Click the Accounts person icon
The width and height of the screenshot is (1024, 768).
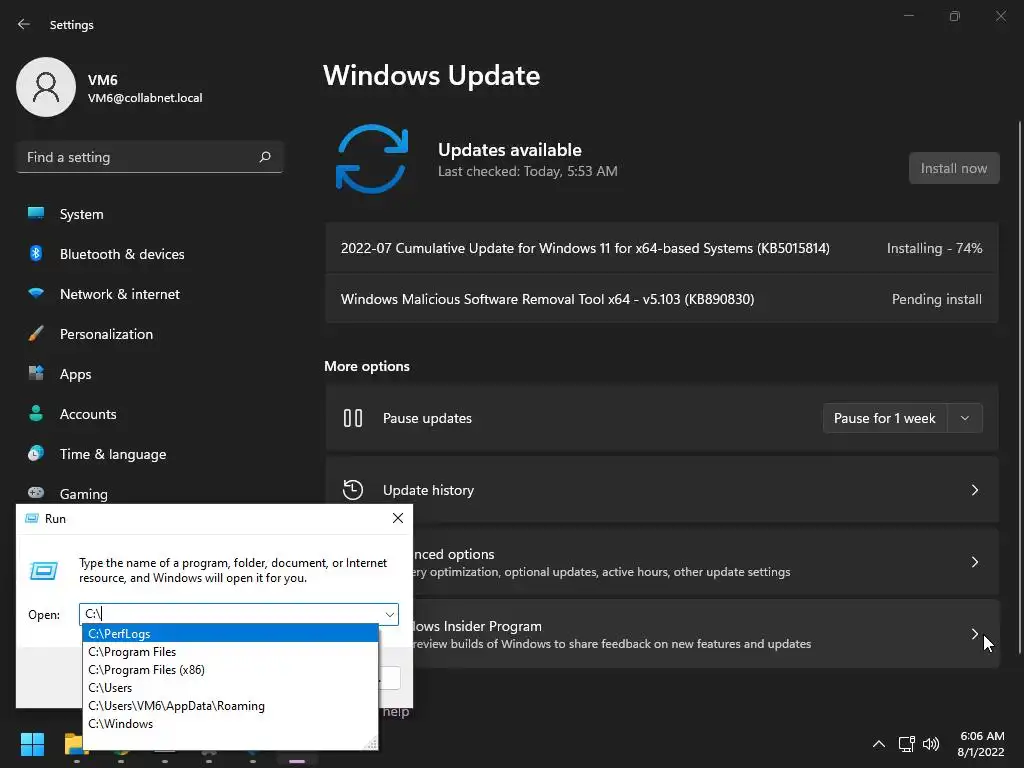tap(36, 413)
